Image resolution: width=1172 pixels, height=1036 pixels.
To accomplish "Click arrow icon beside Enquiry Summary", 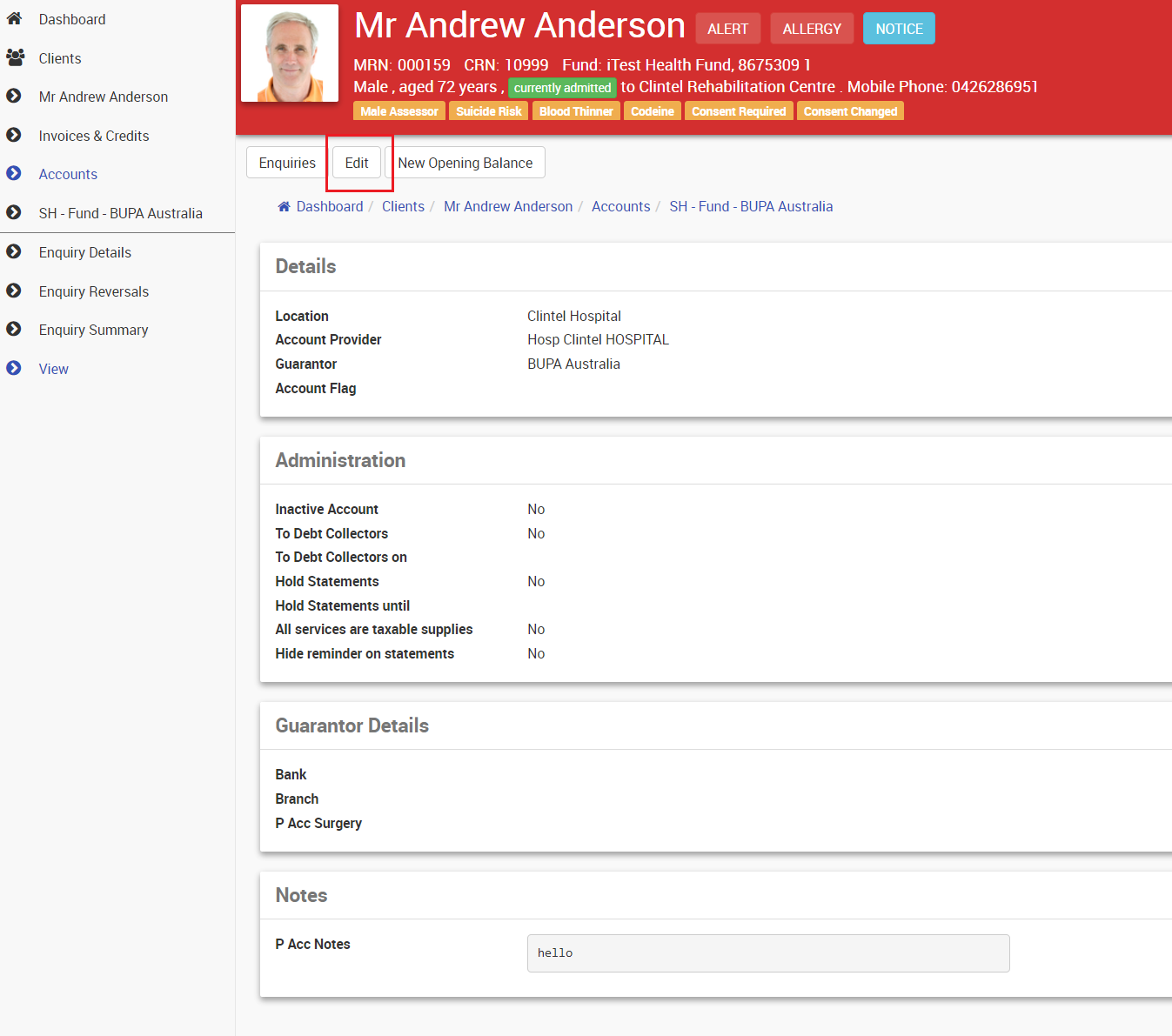I will point(14,329).
